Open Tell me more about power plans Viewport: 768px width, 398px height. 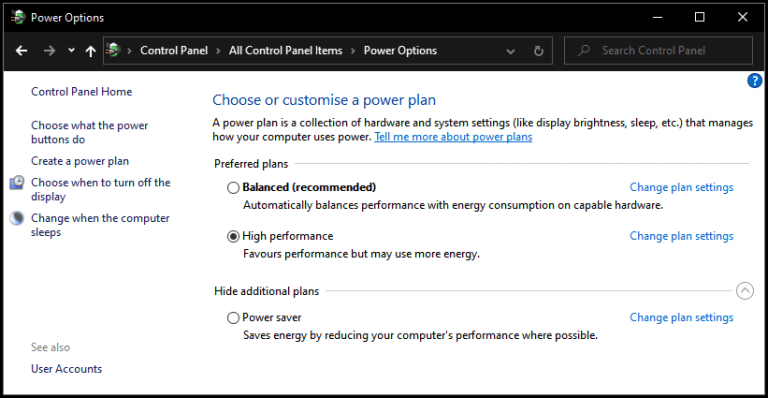[x=453, y=137]
